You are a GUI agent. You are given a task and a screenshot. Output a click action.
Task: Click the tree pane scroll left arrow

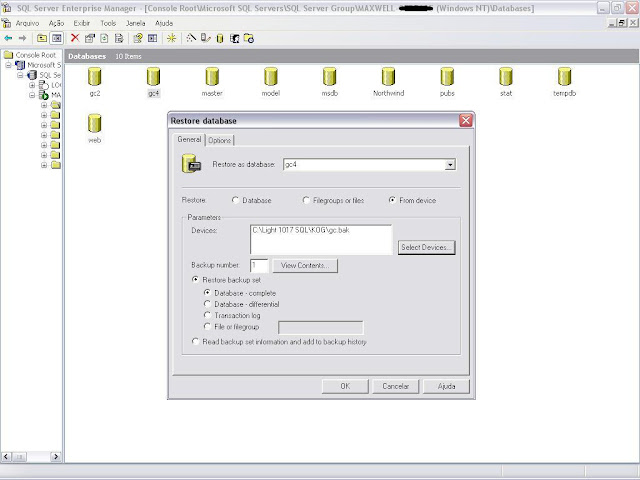6,457
